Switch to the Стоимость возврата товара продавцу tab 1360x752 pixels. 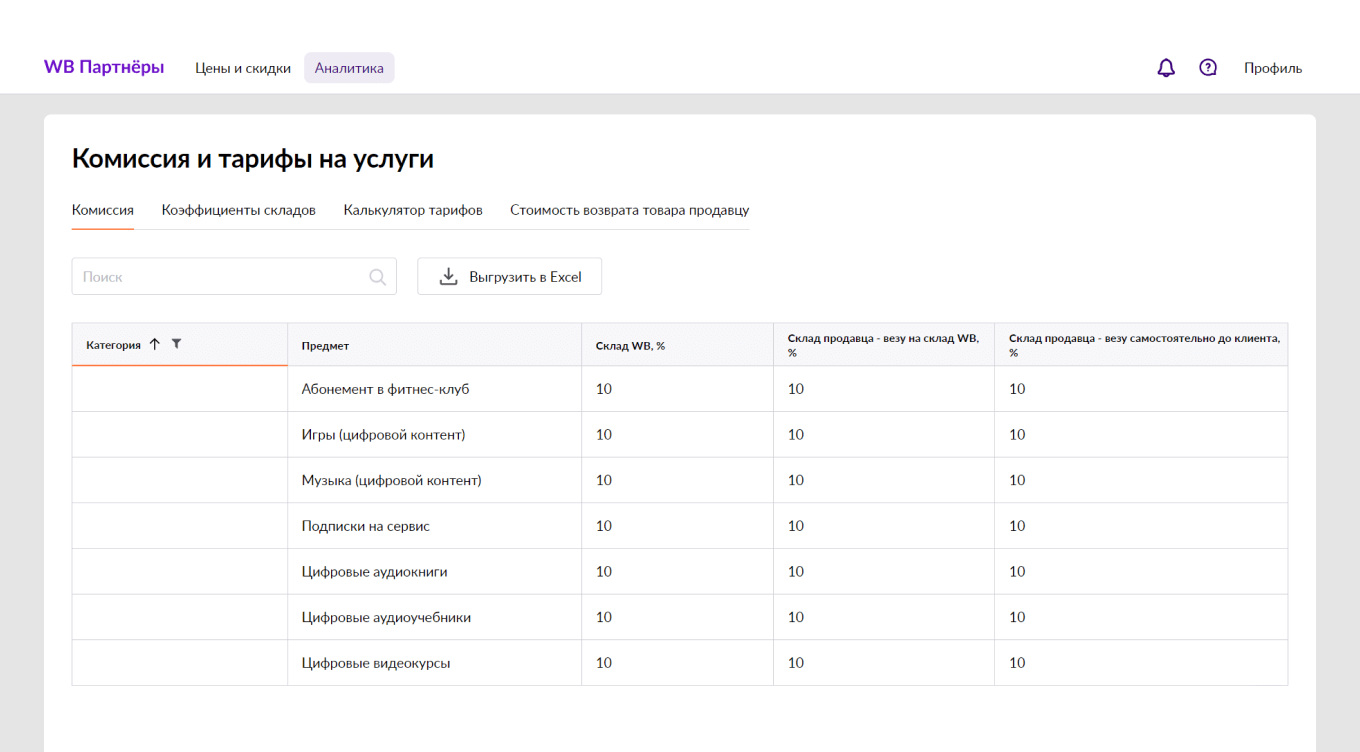pos(628,210)
